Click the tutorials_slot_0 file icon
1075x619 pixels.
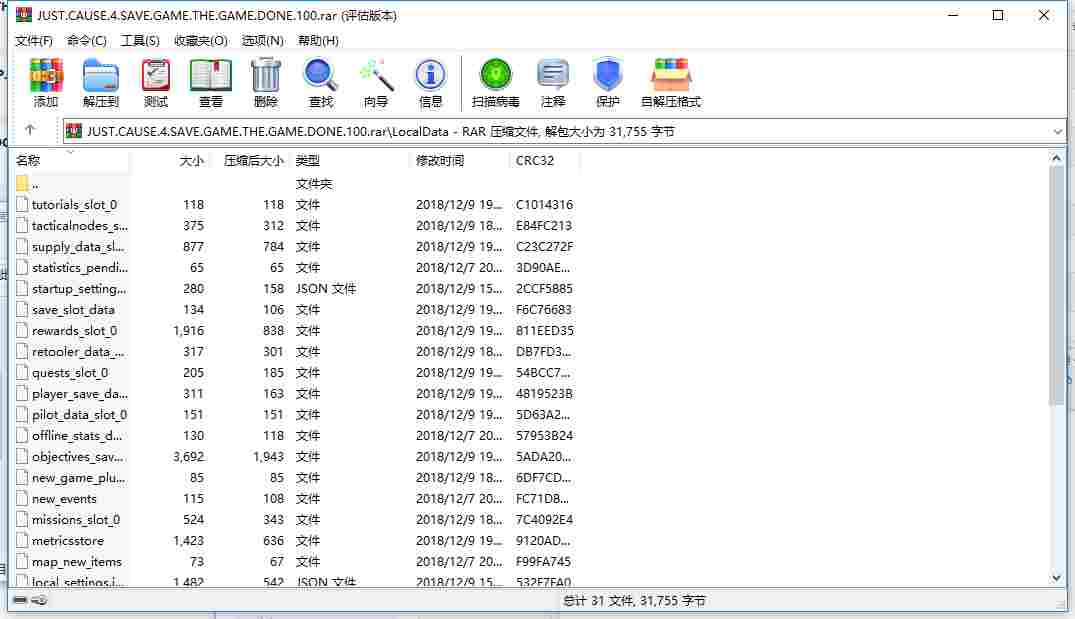pyautogui.click(x=22, y=204)
